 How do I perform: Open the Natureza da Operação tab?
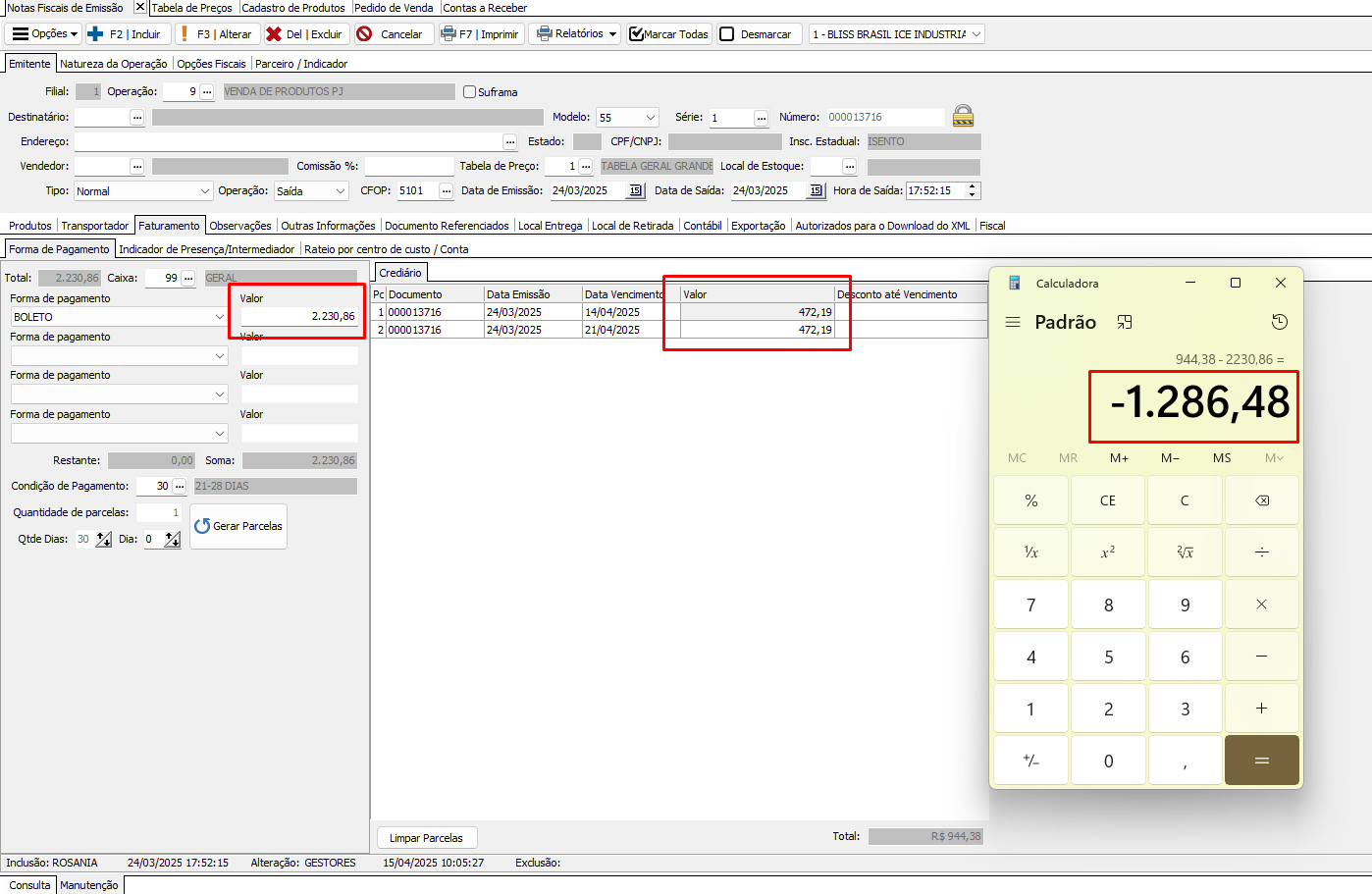[114, 64]
